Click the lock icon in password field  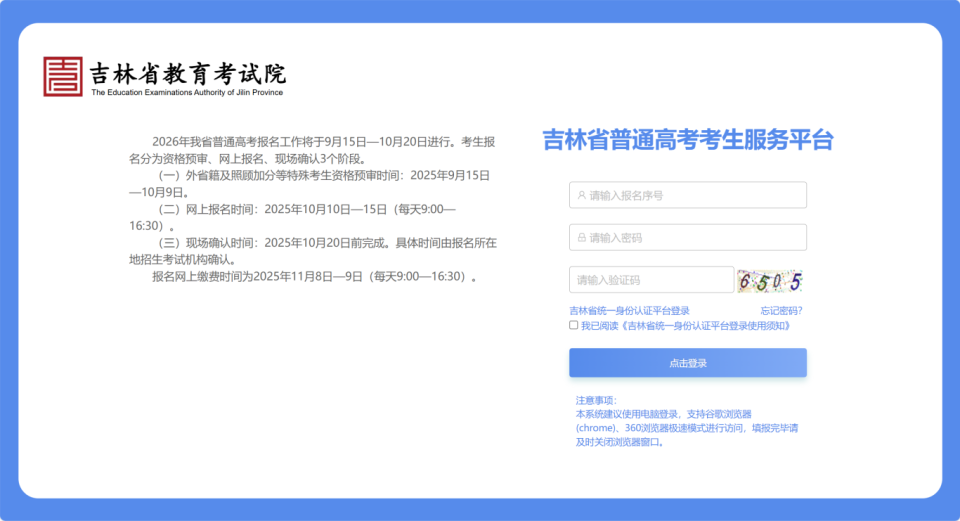(x=582, y=238)
